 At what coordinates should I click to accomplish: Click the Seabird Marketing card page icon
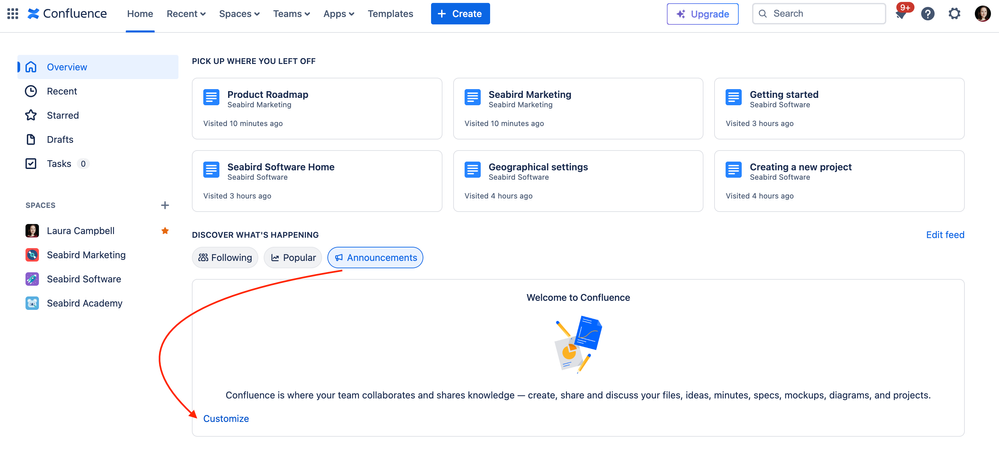coord(472,98)
